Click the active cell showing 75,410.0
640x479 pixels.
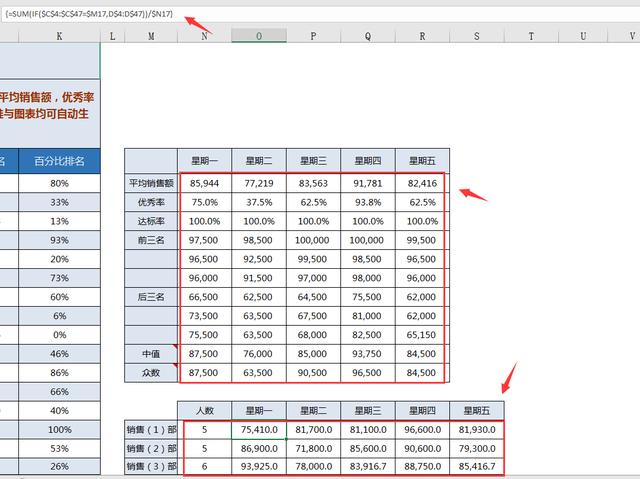[259, 429]
